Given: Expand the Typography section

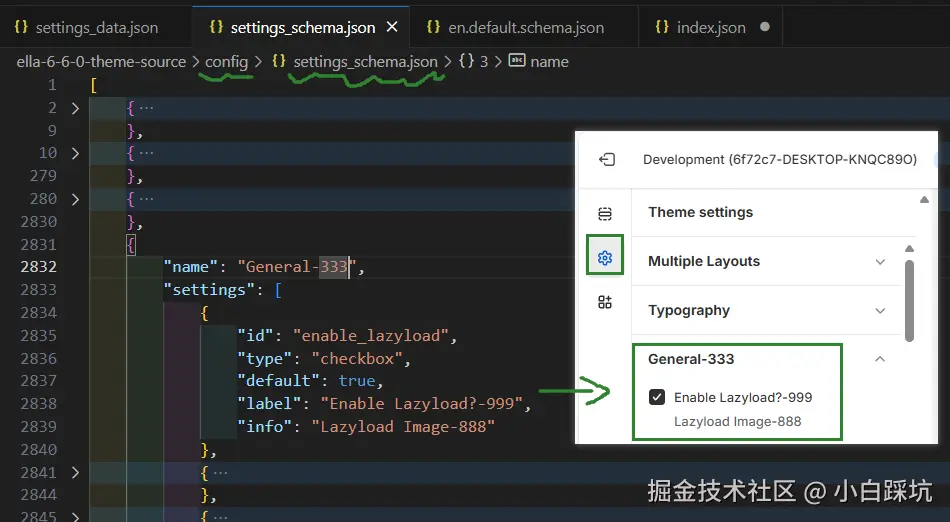Looking at the screenshot, I should [767, 311].
